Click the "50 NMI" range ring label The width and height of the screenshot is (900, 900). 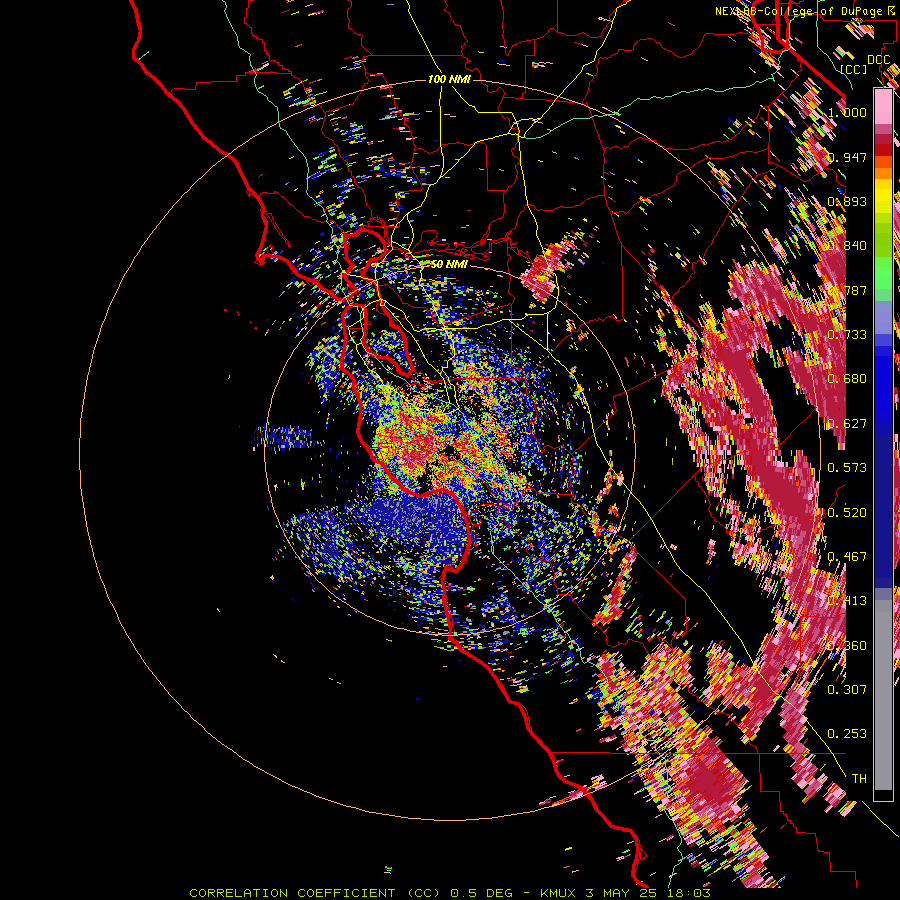click(x=449, y=264)
